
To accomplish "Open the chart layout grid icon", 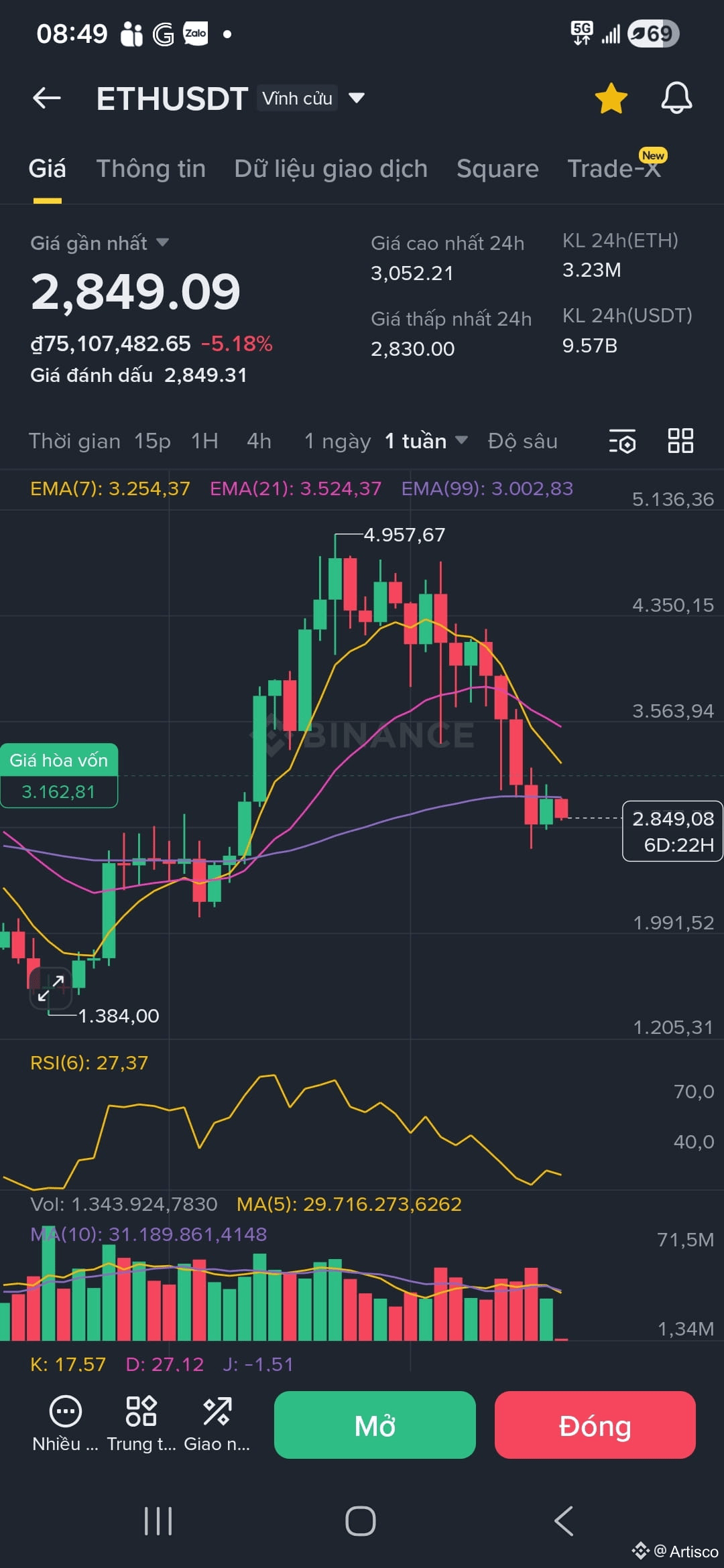I will [680, 441].
